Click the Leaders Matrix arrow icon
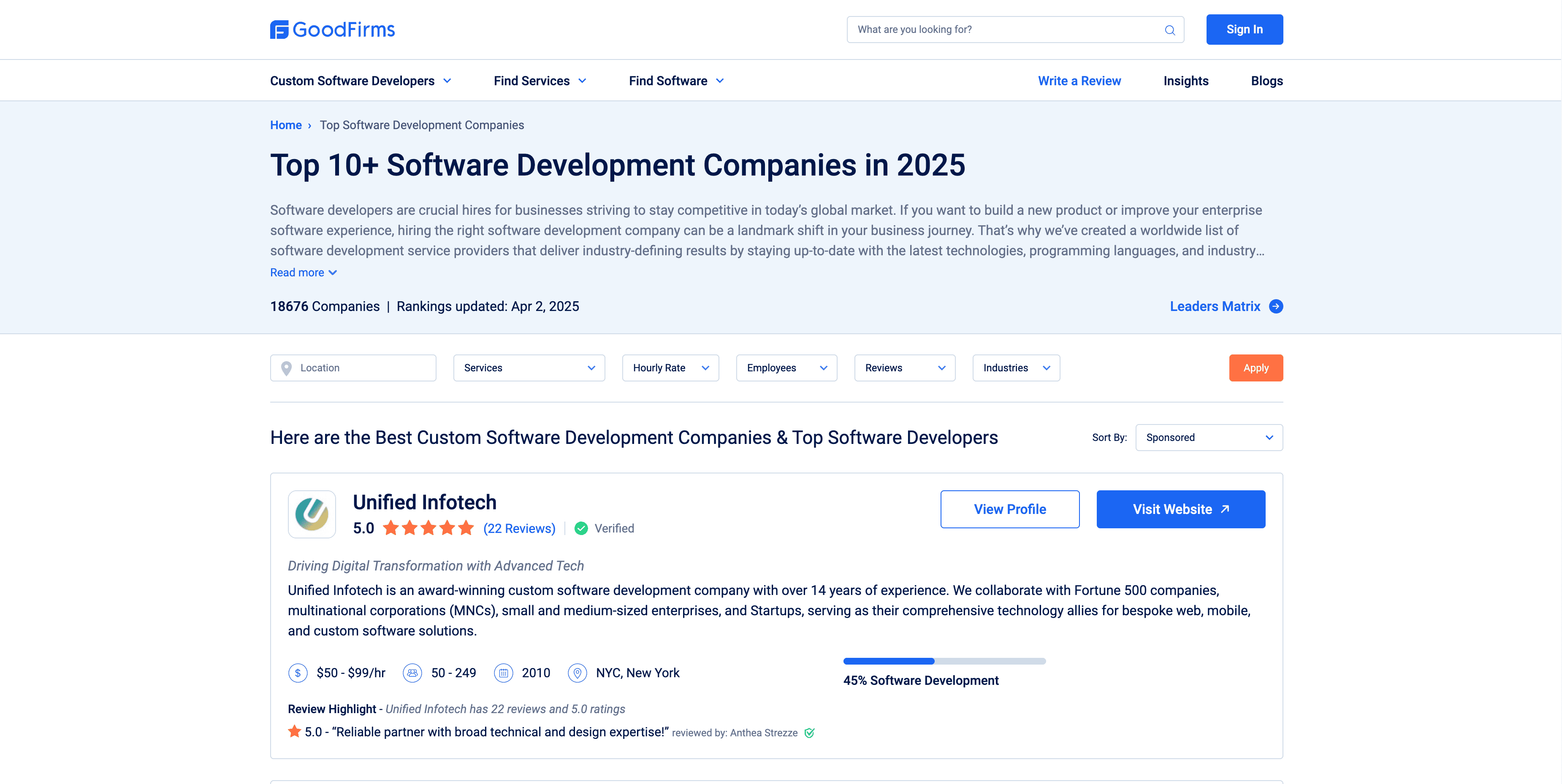The image size is (1562, 784). click(x=1276, y=307)
